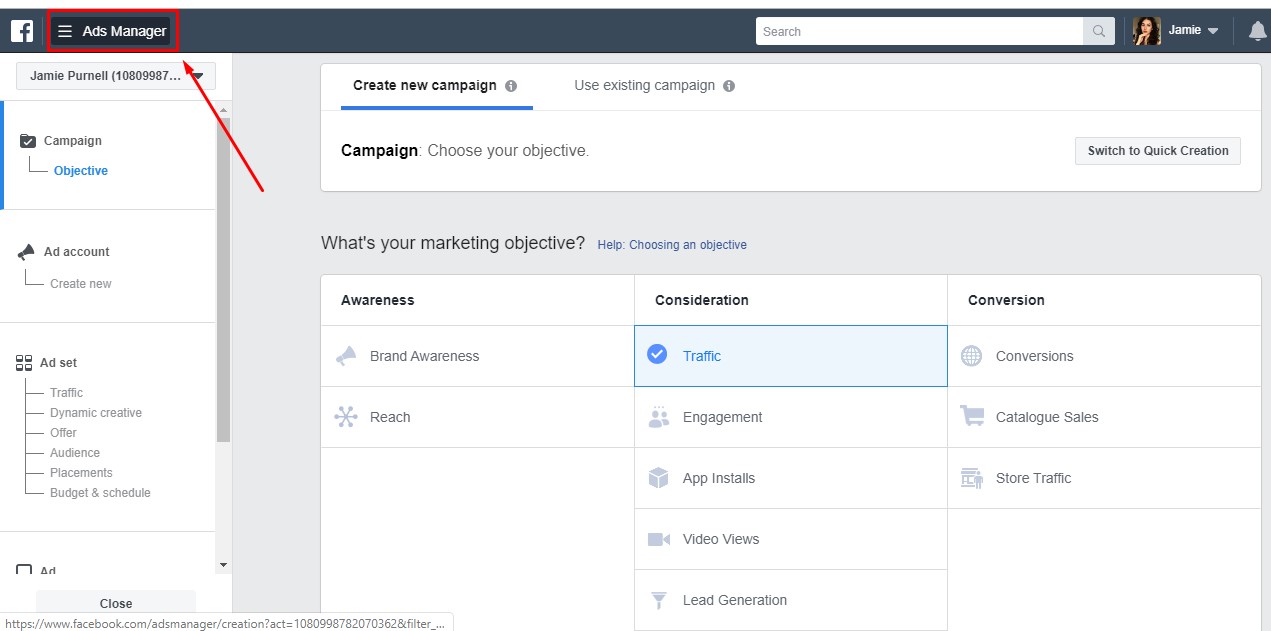This screenshot has height=631, width=1271.
Task: Choose the Video Views objective
Action: pos(720,539)
